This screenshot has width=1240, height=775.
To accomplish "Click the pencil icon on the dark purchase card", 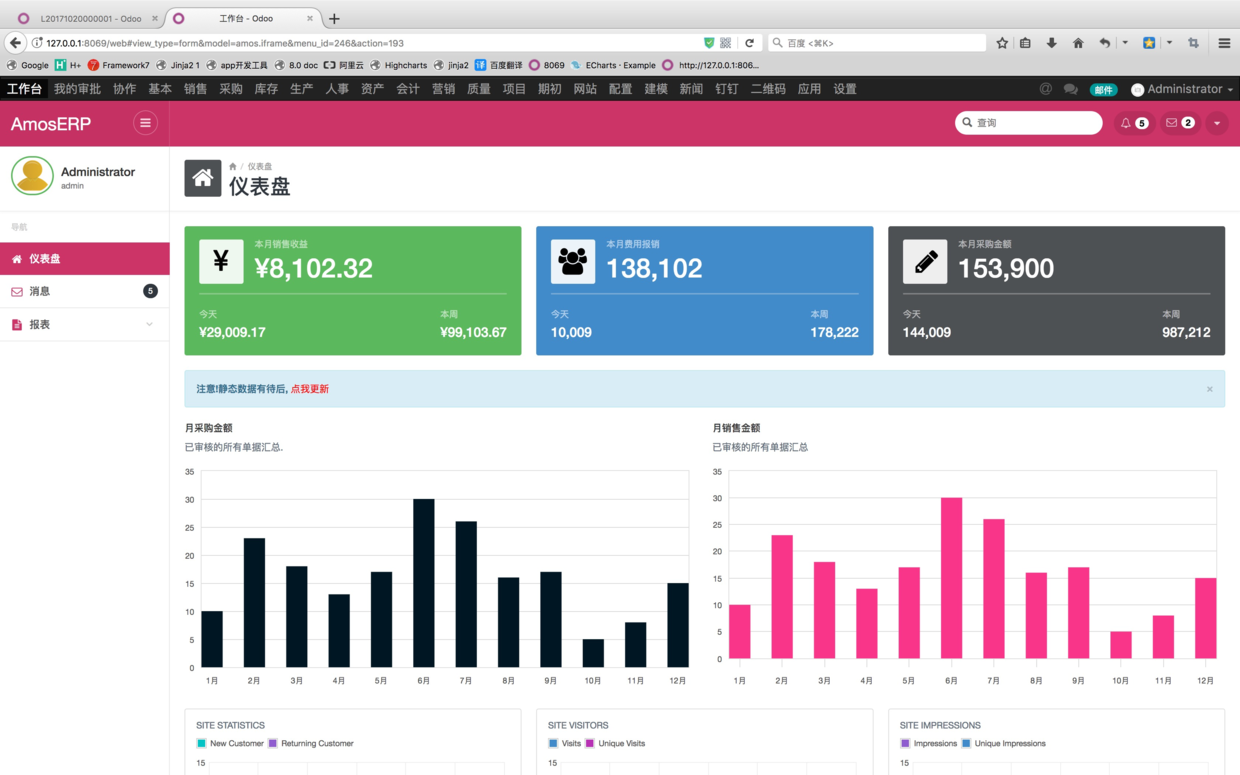I will point(925,261).
